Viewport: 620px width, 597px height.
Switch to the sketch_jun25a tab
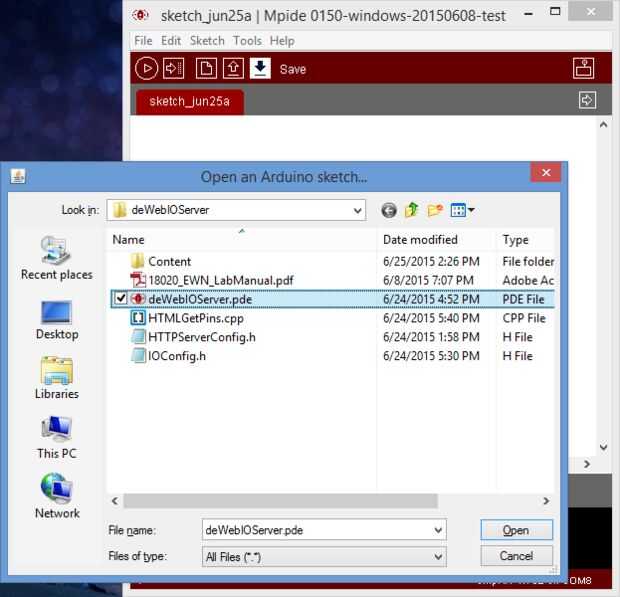click(x=189, y=102)
